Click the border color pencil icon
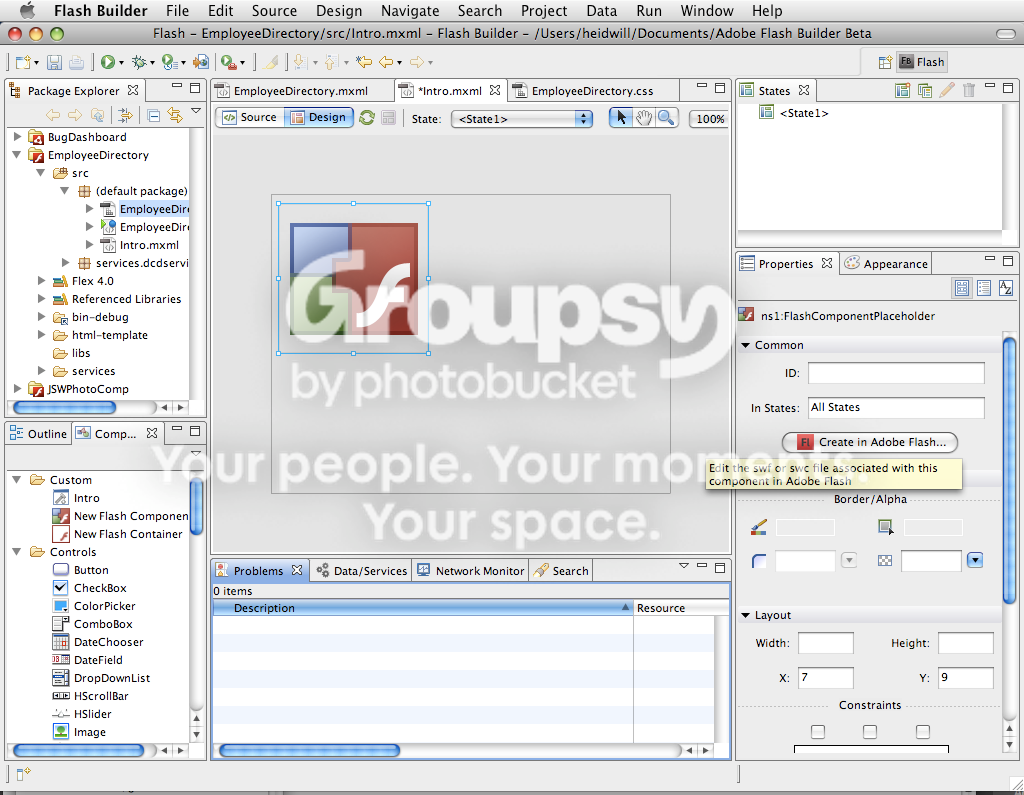1024x795 pixels. point(759,527)
